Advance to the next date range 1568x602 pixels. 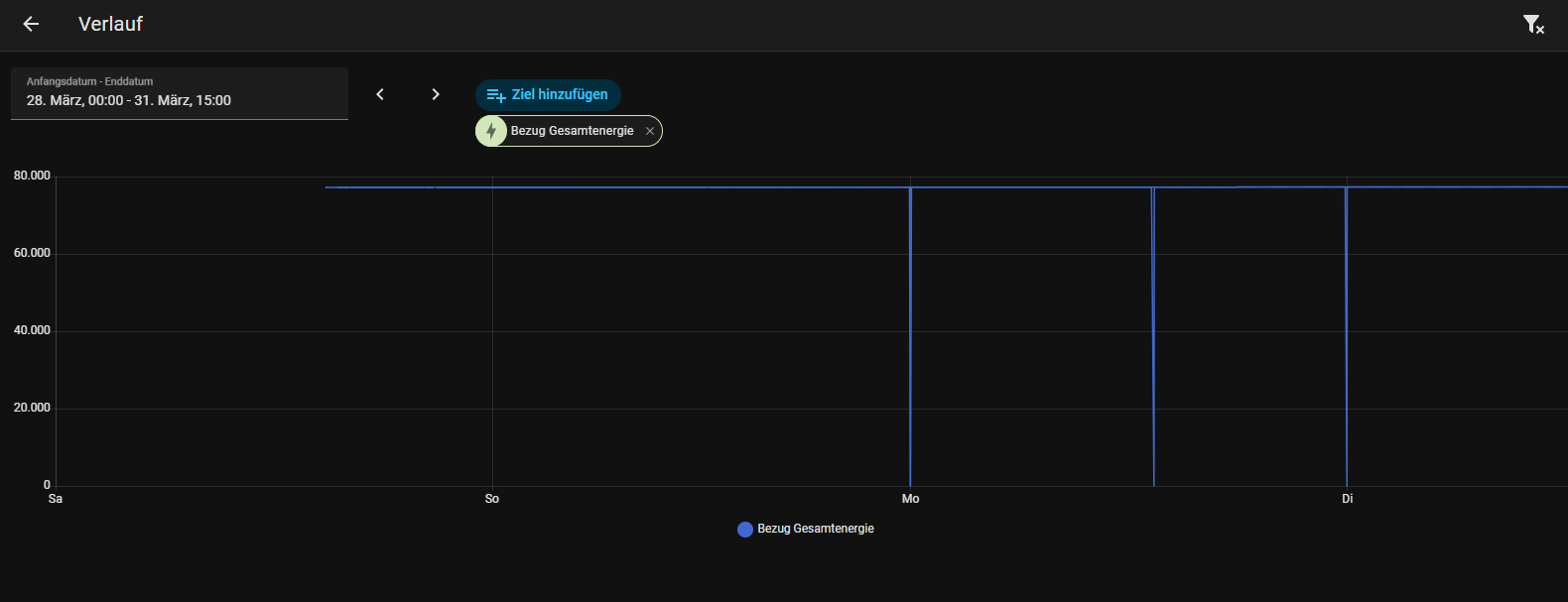coord(436,94)
